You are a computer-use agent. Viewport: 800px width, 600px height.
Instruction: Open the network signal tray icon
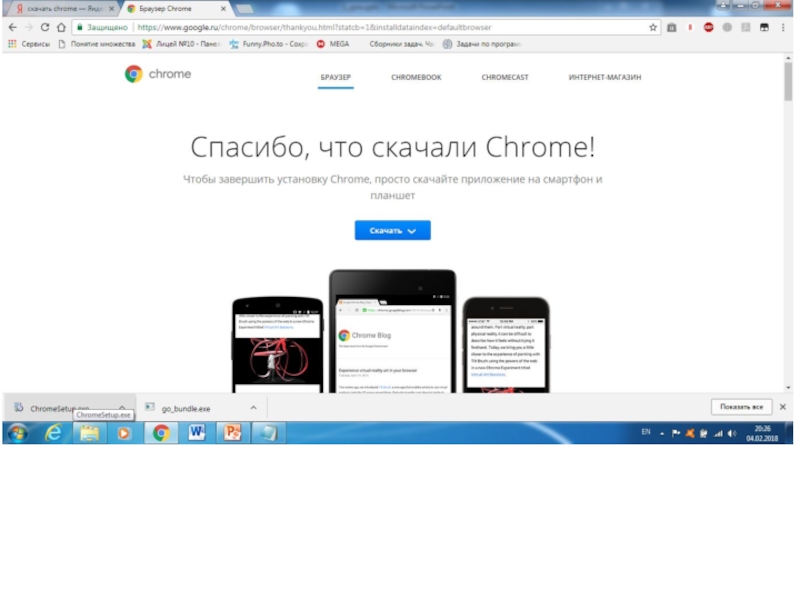click(718, 434)
